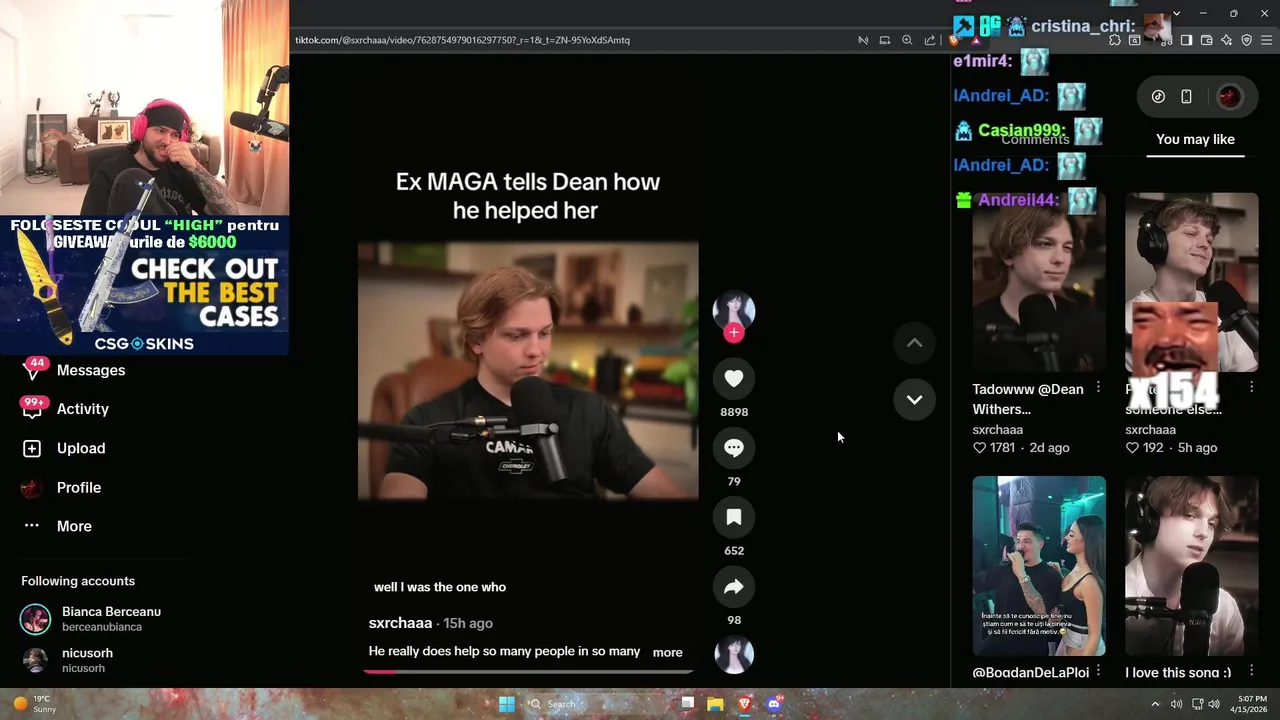
Task: Share the video using the arrow icon
Action: 733,587
